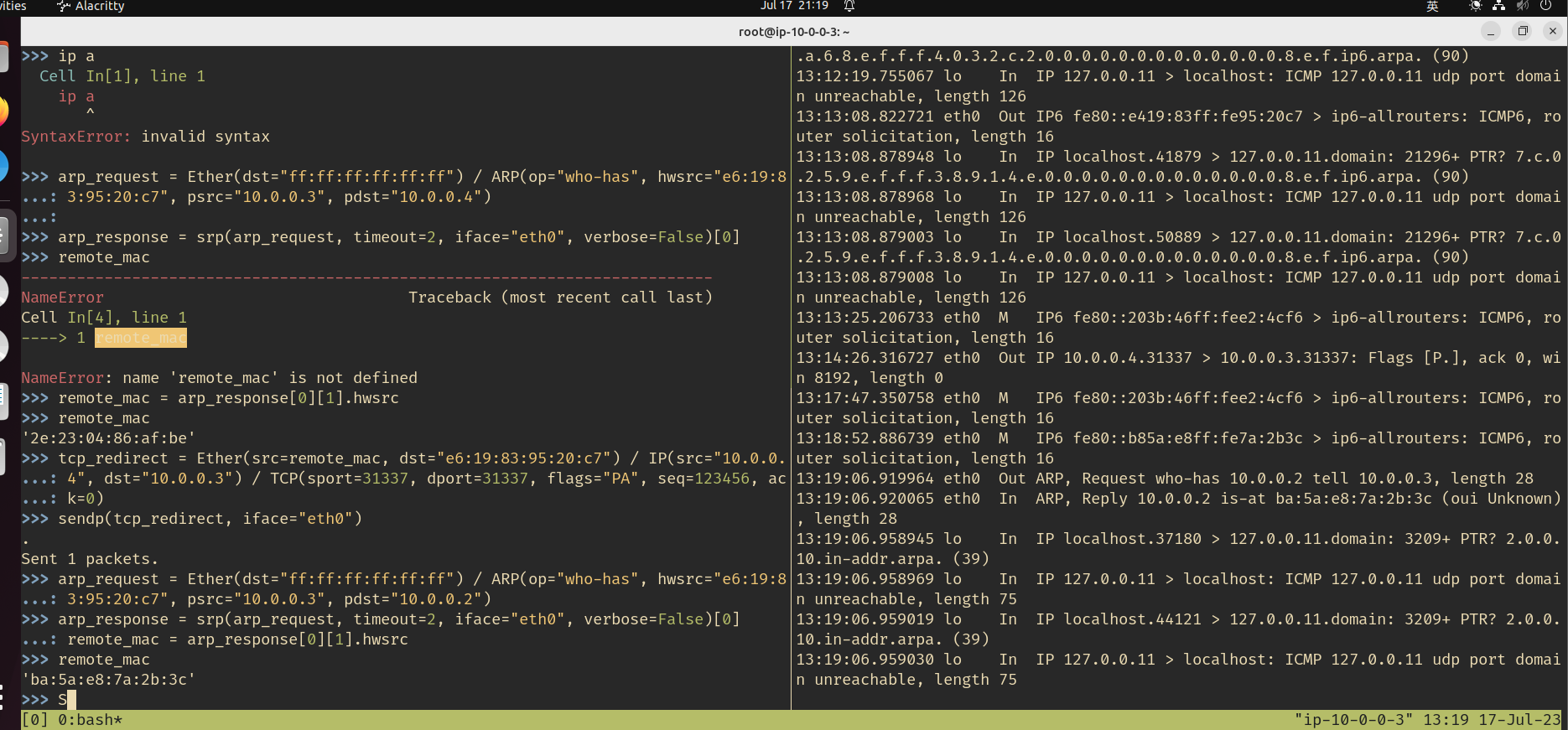
Task: Click the text cursor after >>> S
Action: (x=72, y=700)
